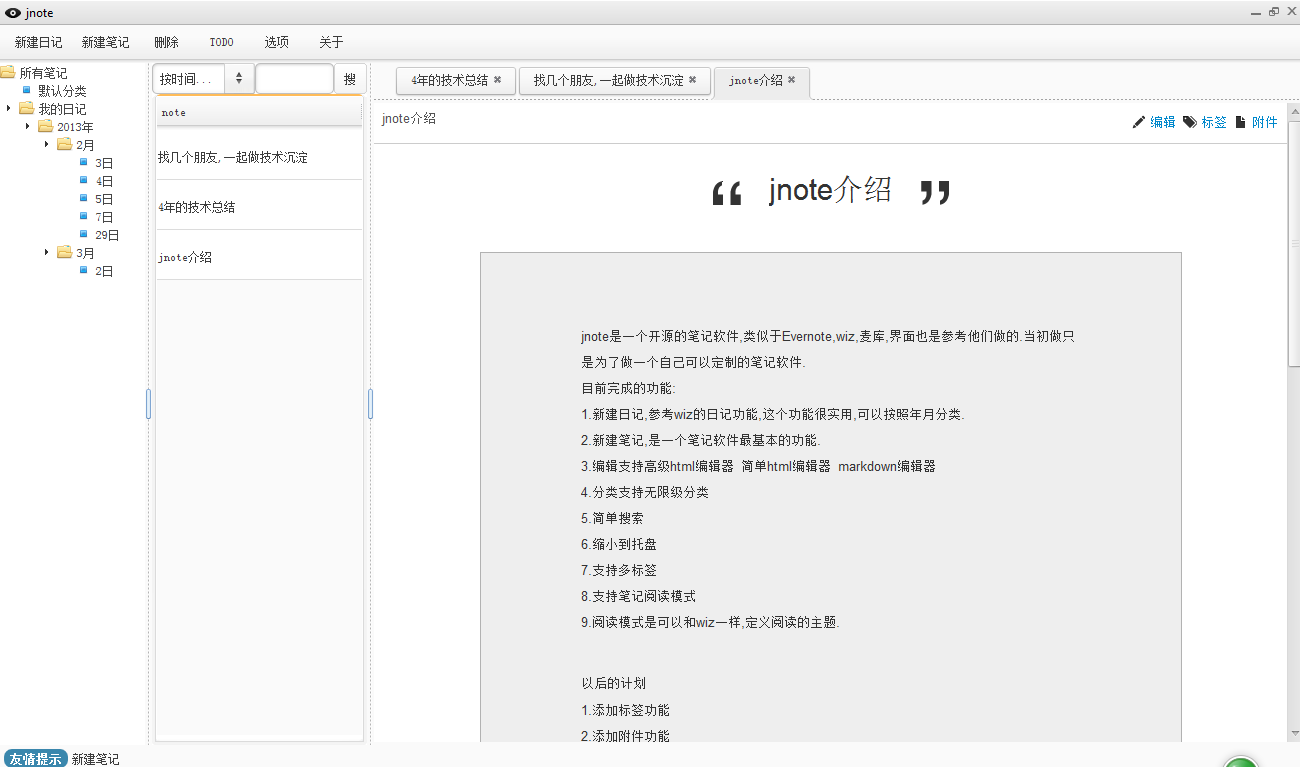Screen dimensions: 1300x767
Task: Select note jnote介绍 in list
Action: [x=259, y=257]
